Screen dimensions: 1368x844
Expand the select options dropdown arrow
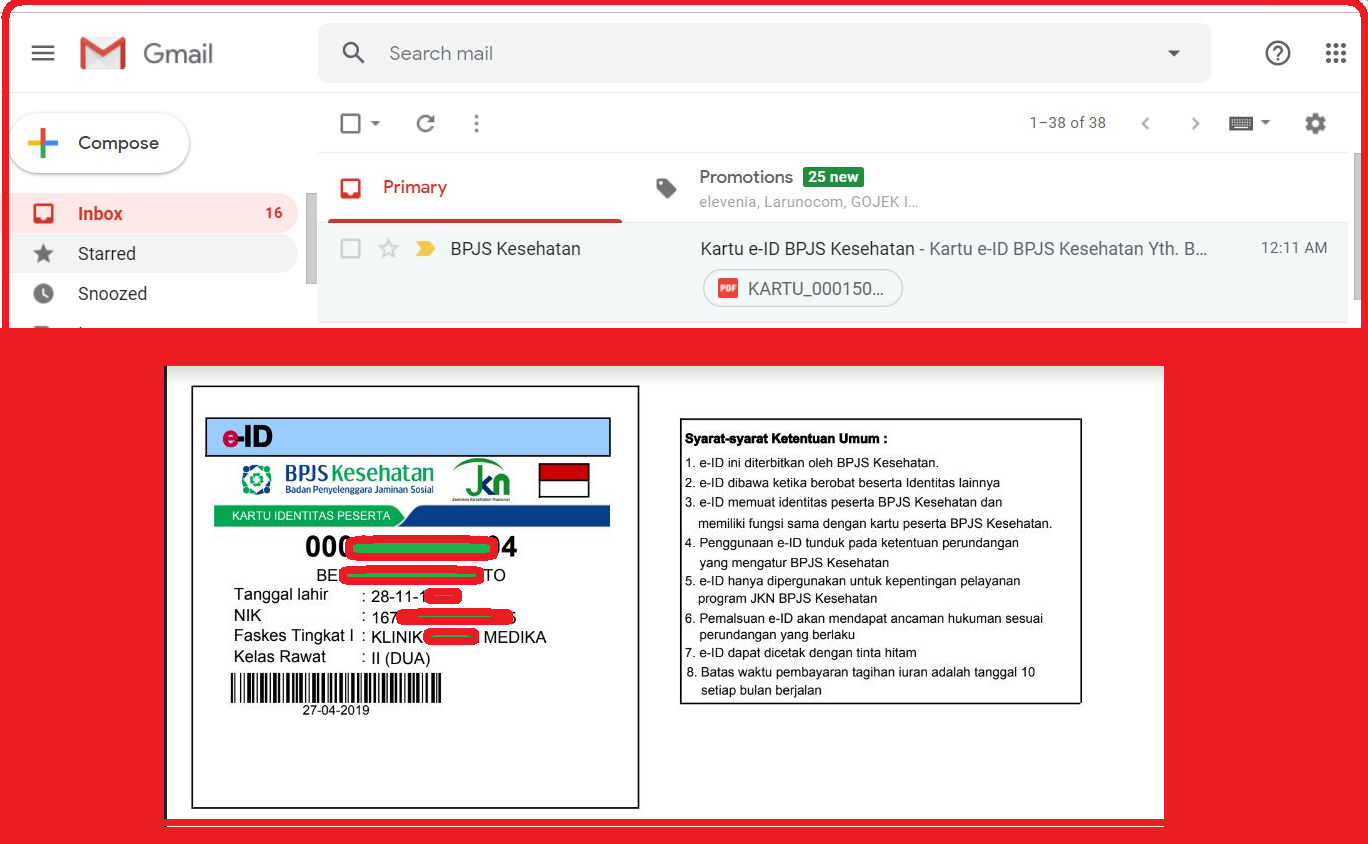376,123
